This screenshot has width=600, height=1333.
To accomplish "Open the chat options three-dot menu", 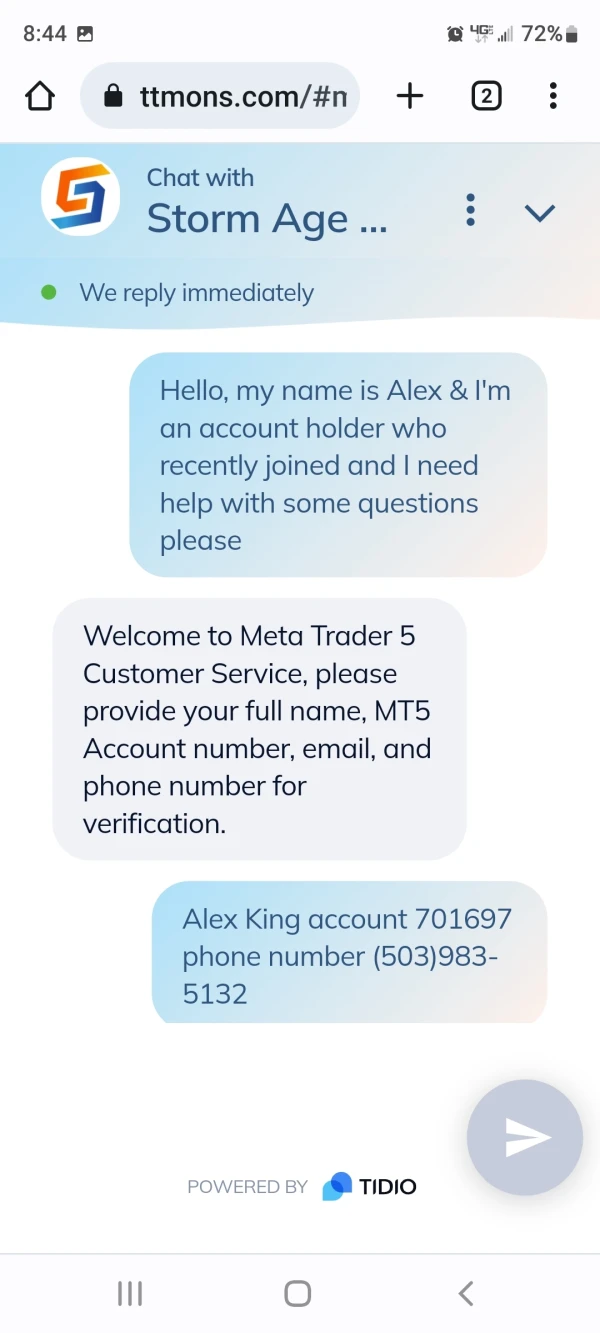I will [470, 210].
